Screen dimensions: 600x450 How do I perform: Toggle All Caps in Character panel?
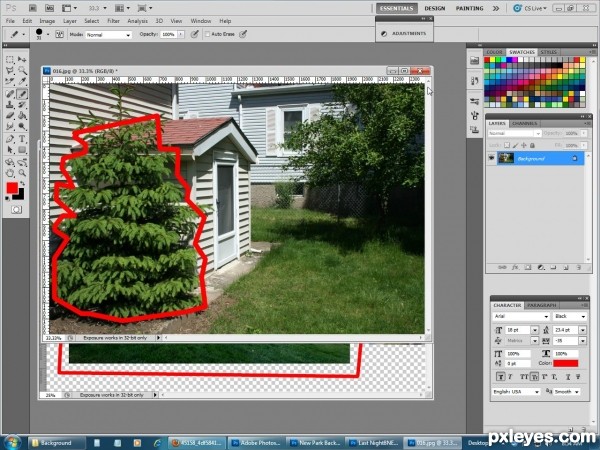tap(523, 377)
